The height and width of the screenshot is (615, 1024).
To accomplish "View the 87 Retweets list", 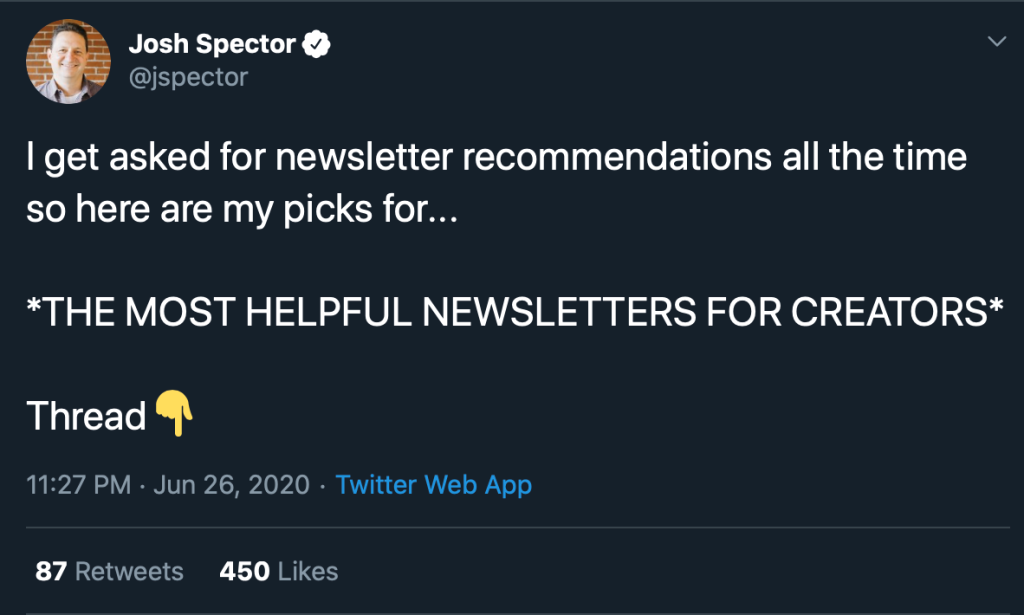I will [x=109, y=571].
